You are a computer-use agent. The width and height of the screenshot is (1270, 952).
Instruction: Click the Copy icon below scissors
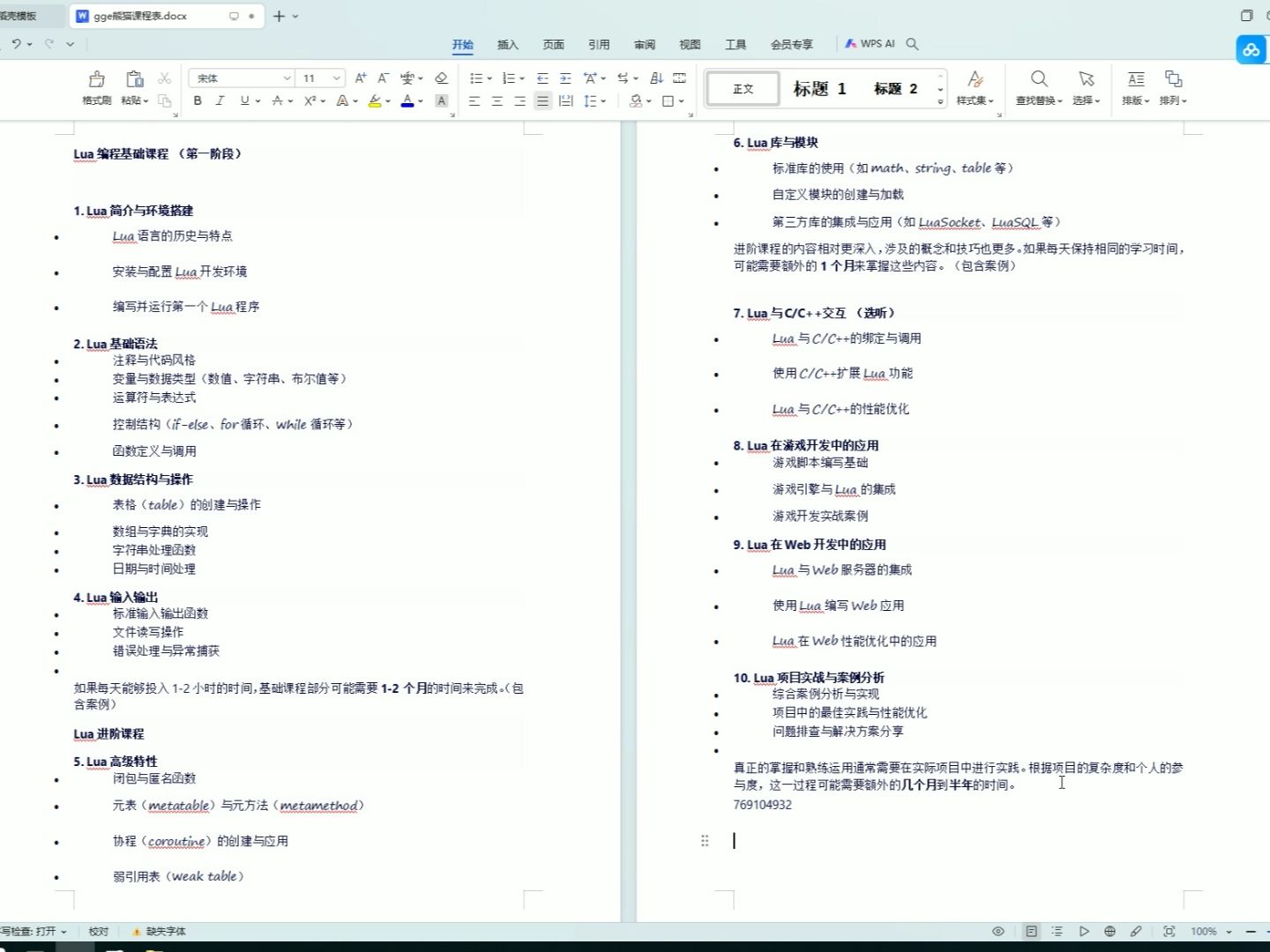pyautogui.click(x=164, y=100)
